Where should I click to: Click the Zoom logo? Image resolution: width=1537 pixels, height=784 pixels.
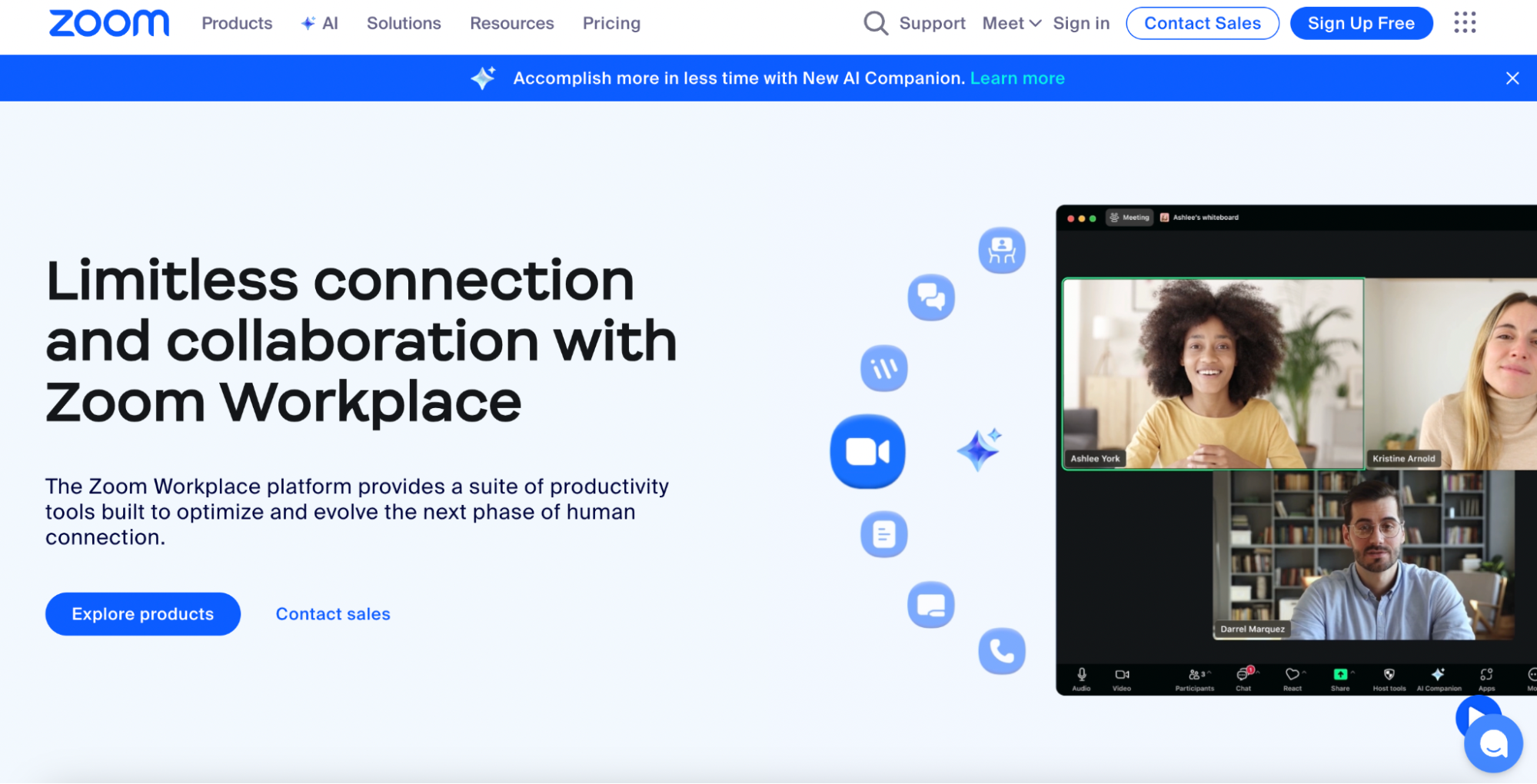(109, 23)
